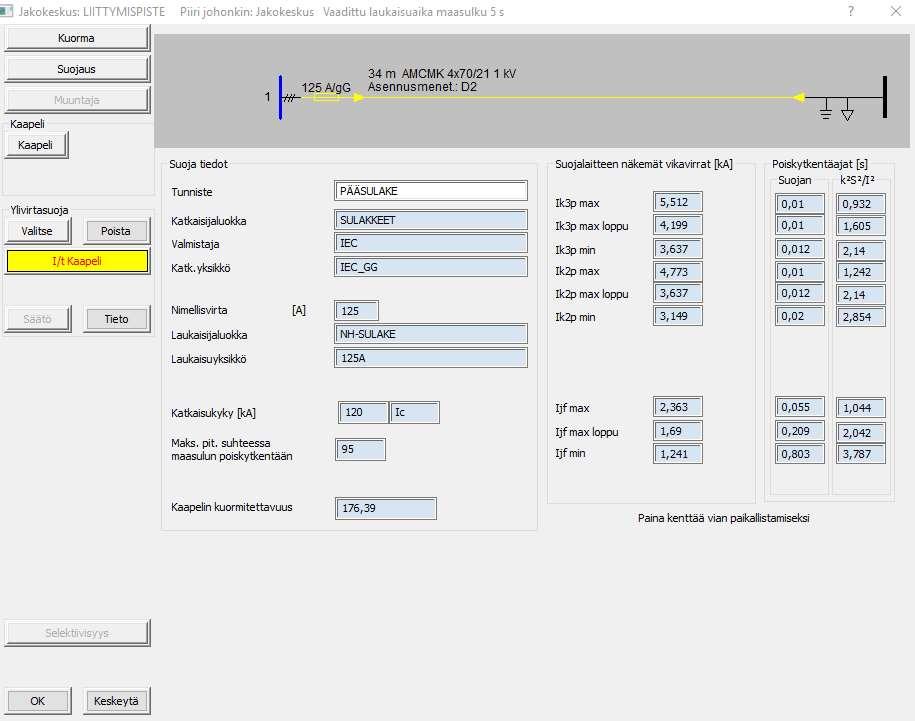Image resolution: width=915 pixels, height=721 pixels.
Task: Click the Laukaisuyksikkö field 125A
Action: click(x=431, y=358)
